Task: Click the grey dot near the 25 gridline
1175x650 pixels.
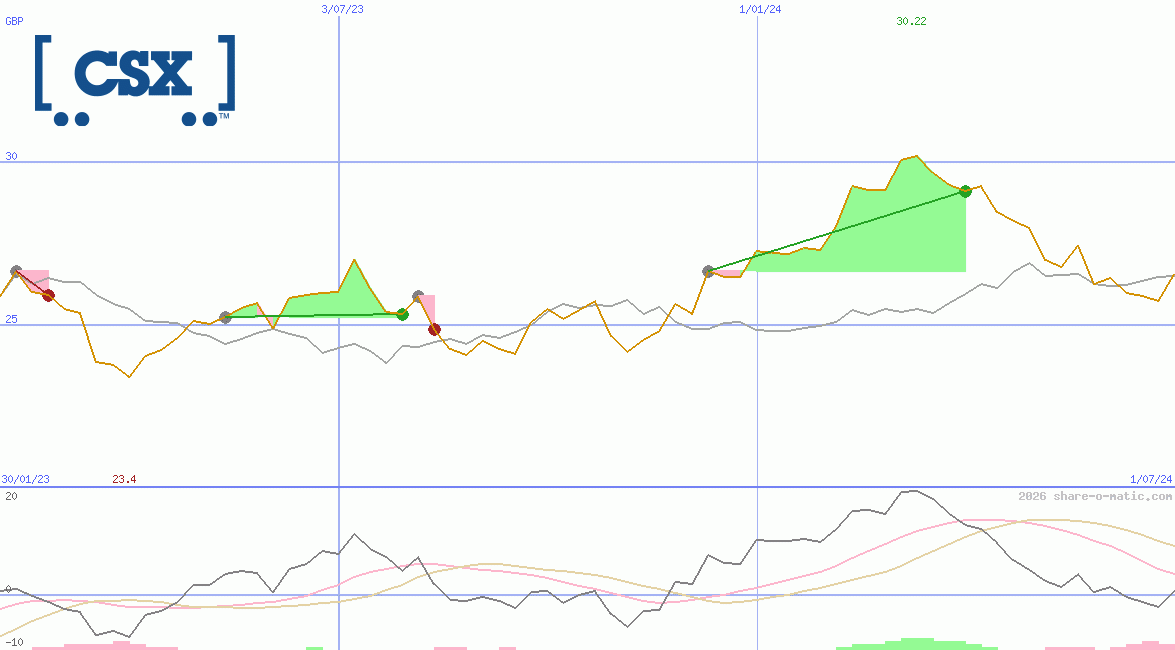Action: (x=224, y=319)
